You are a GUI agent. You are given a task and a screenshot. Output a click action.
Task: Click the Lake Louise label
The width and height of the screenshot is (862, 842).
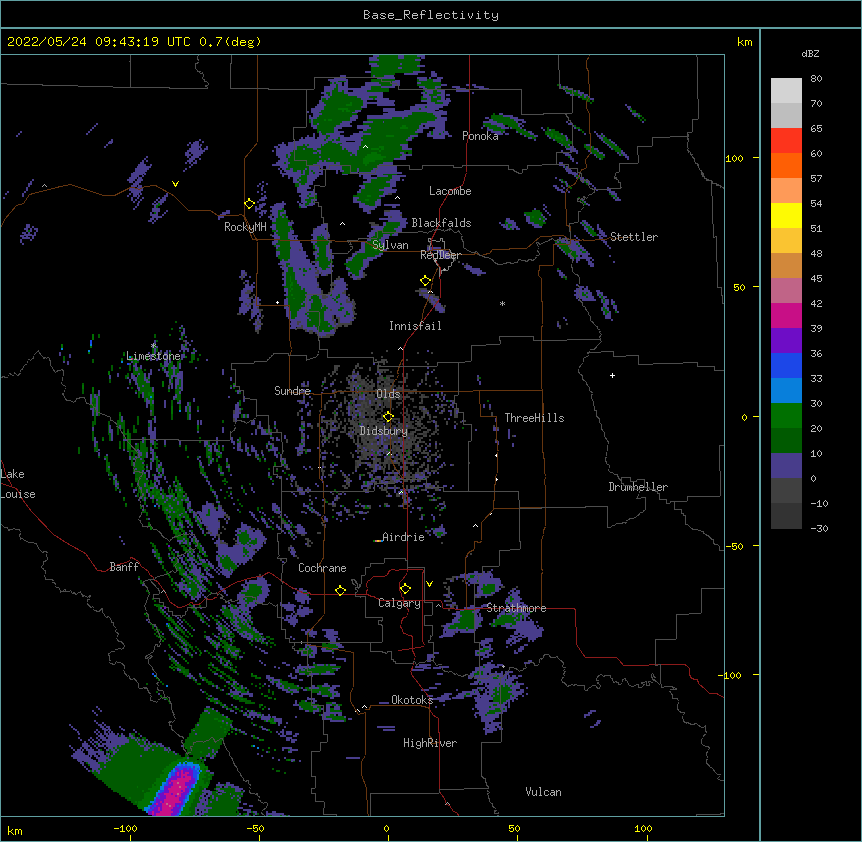pos(18,484)
